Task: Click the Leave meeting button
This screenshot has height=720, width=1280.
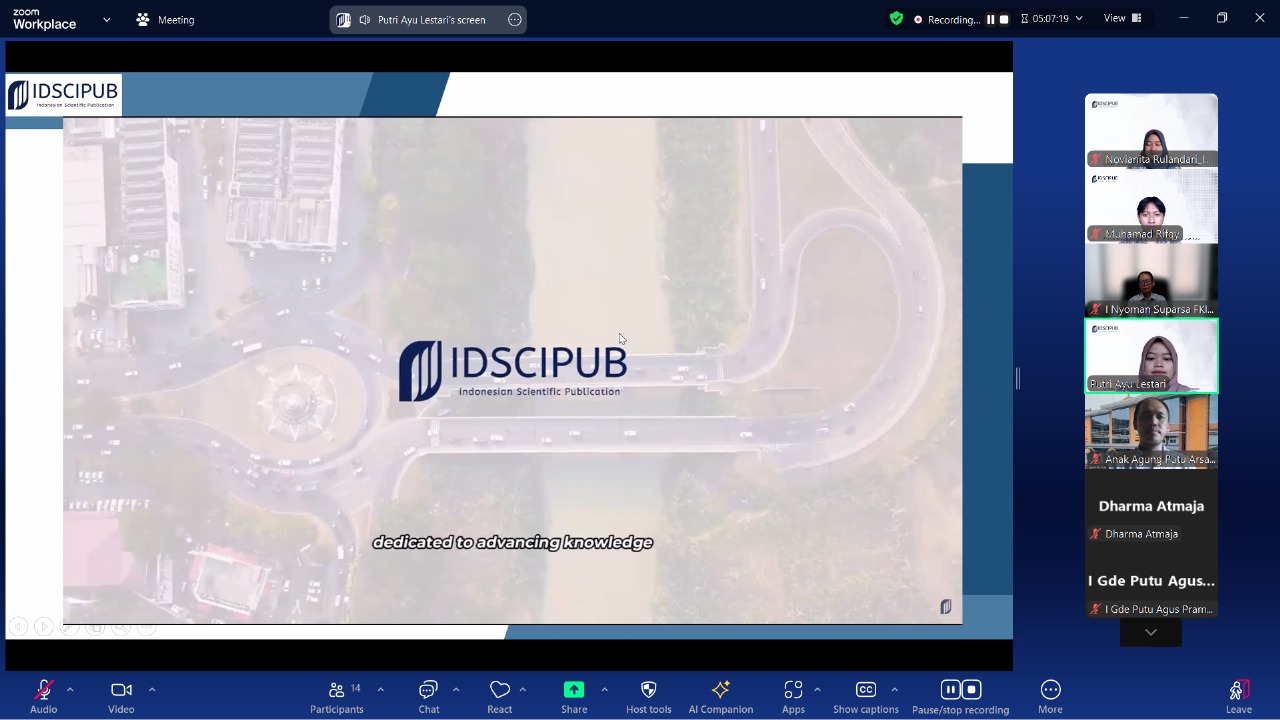Action: tap(1239, 696)
